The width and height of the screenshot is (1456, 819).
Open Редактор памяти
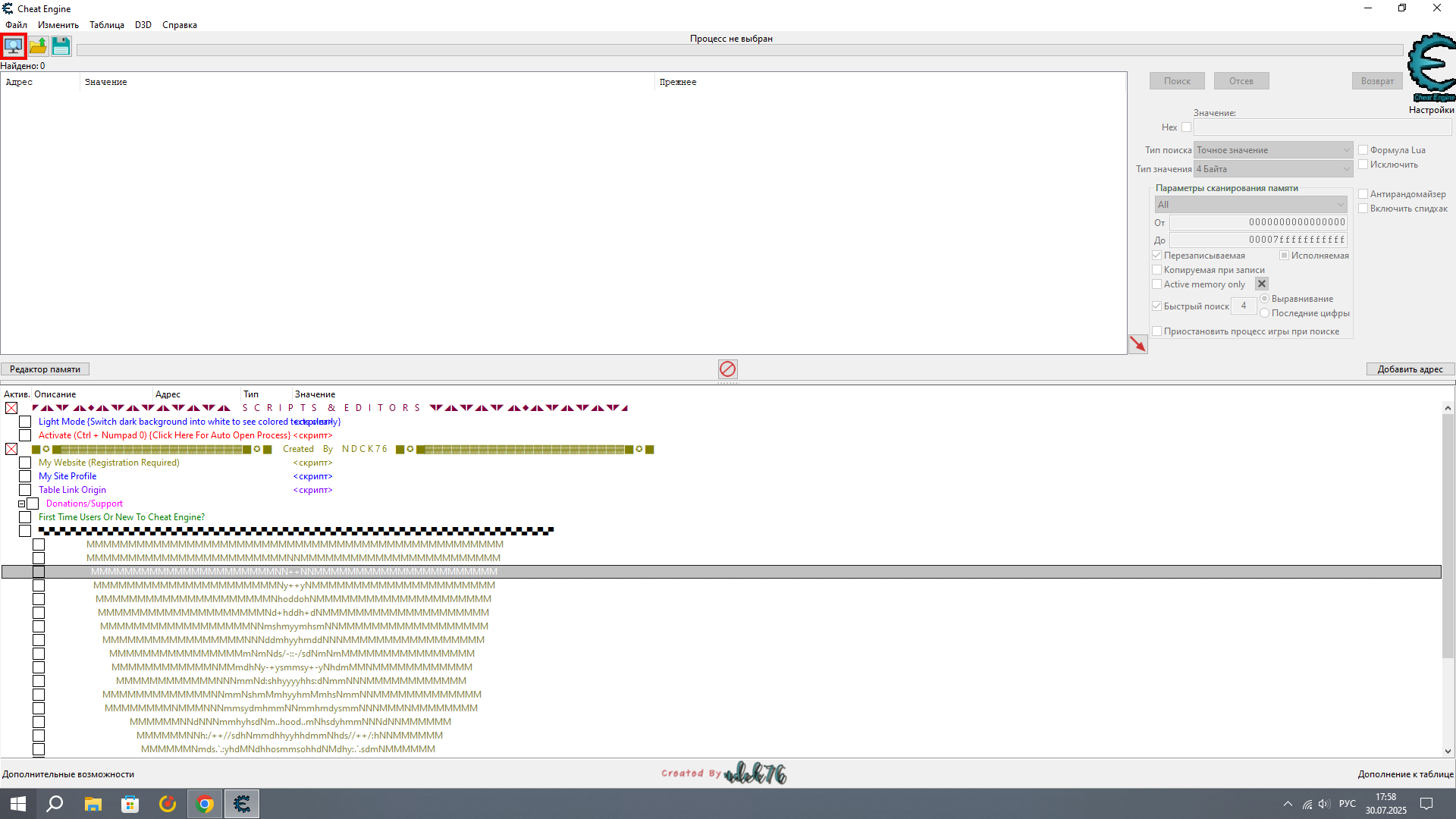[45, 369]
